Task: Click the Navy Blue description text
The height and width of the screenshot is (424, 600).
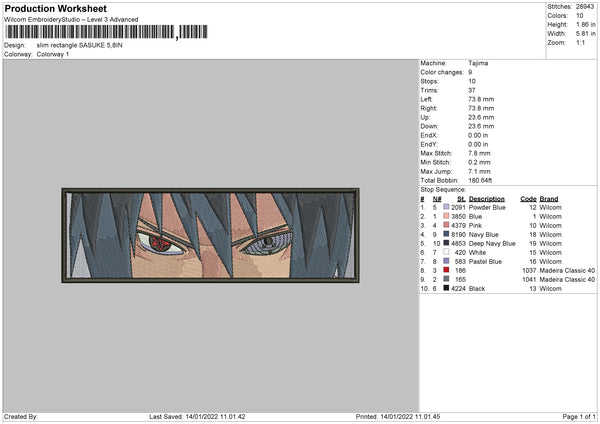Action: coord(484,234)
